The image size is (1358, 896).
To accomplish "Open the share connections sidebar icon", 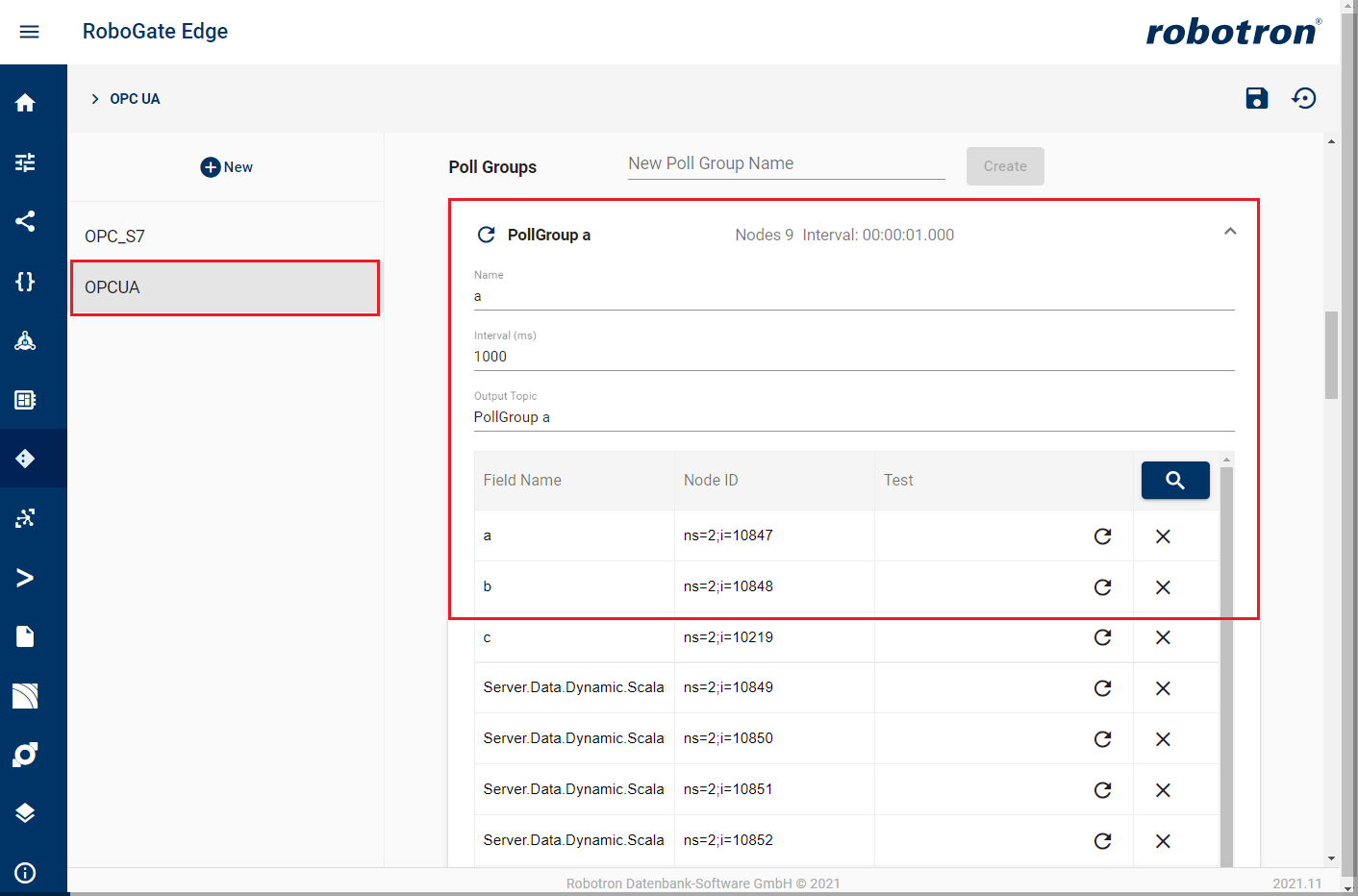I will [x=26, y=221].
